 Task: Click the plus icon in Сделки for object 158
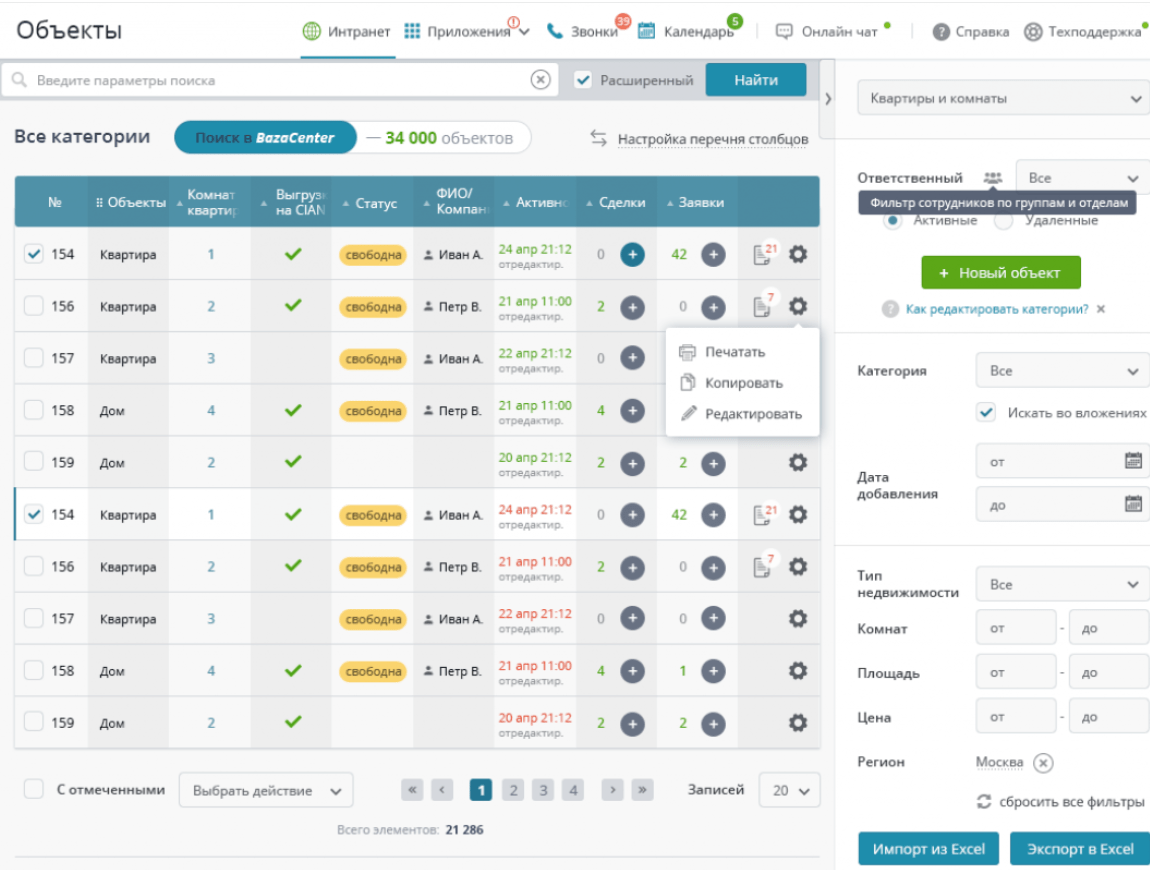[632, 410]
